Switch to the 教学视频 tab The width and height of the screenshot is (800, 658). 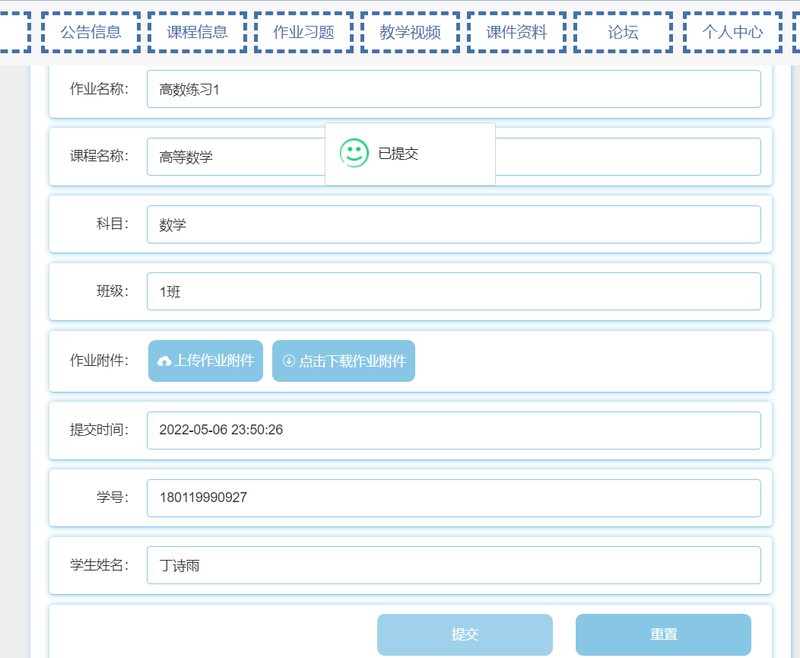coord(410,32)
